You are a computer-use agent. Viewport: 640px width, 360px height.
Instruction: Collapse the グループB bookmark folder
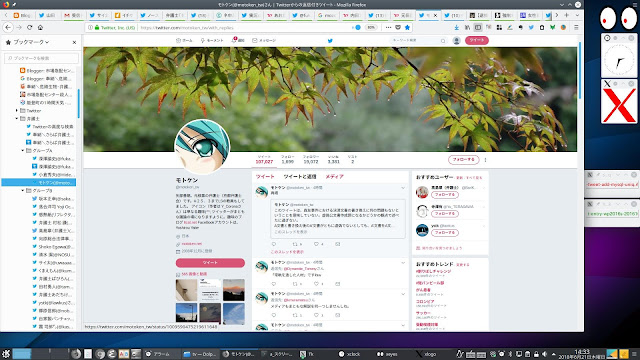[23, 191]
